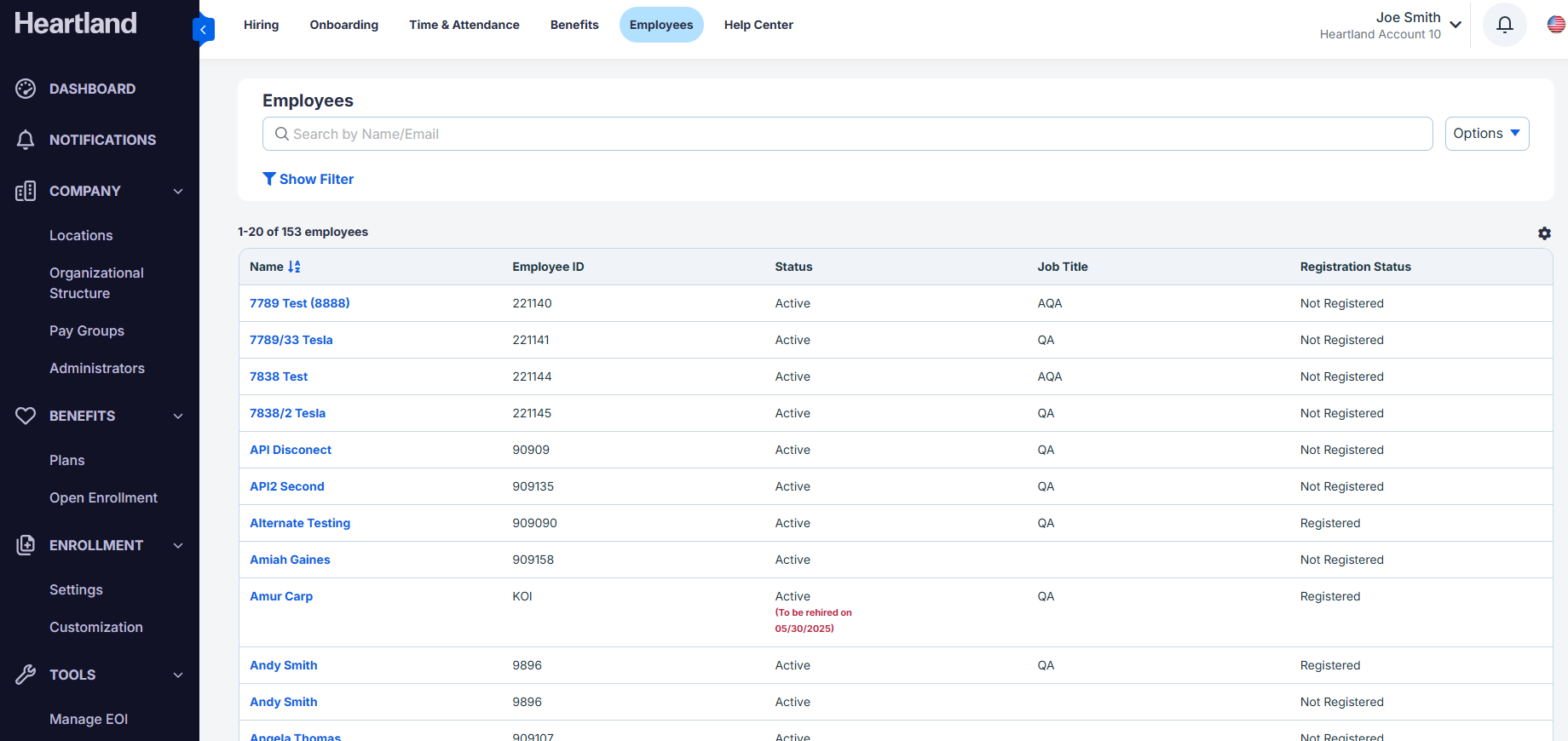Open the Options dropdown
1568x741 pixels.
coord(1487,134)
